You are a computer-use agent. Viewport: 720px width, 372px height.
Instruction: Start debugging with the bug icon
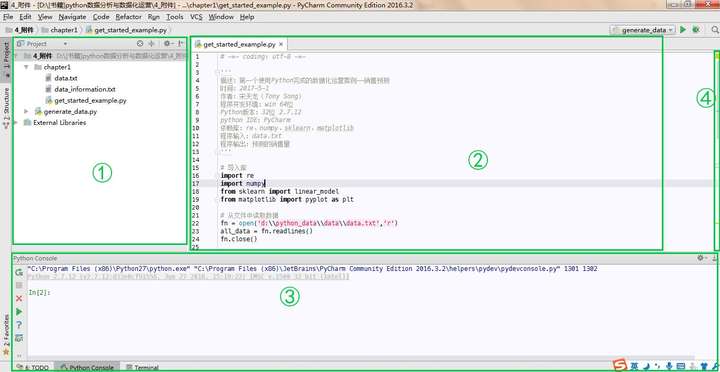click(x=696, y=30)
